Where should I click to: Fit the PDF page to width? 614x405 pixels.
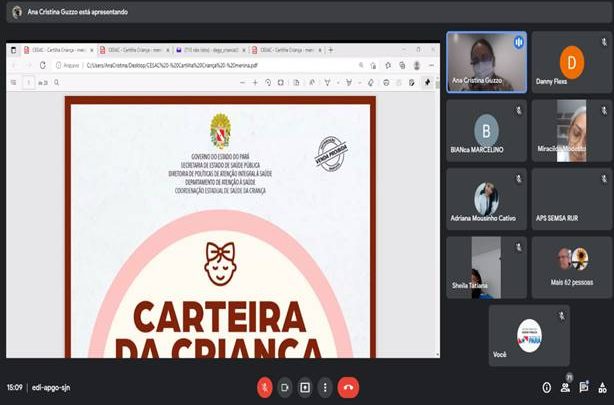click(281, 83)
